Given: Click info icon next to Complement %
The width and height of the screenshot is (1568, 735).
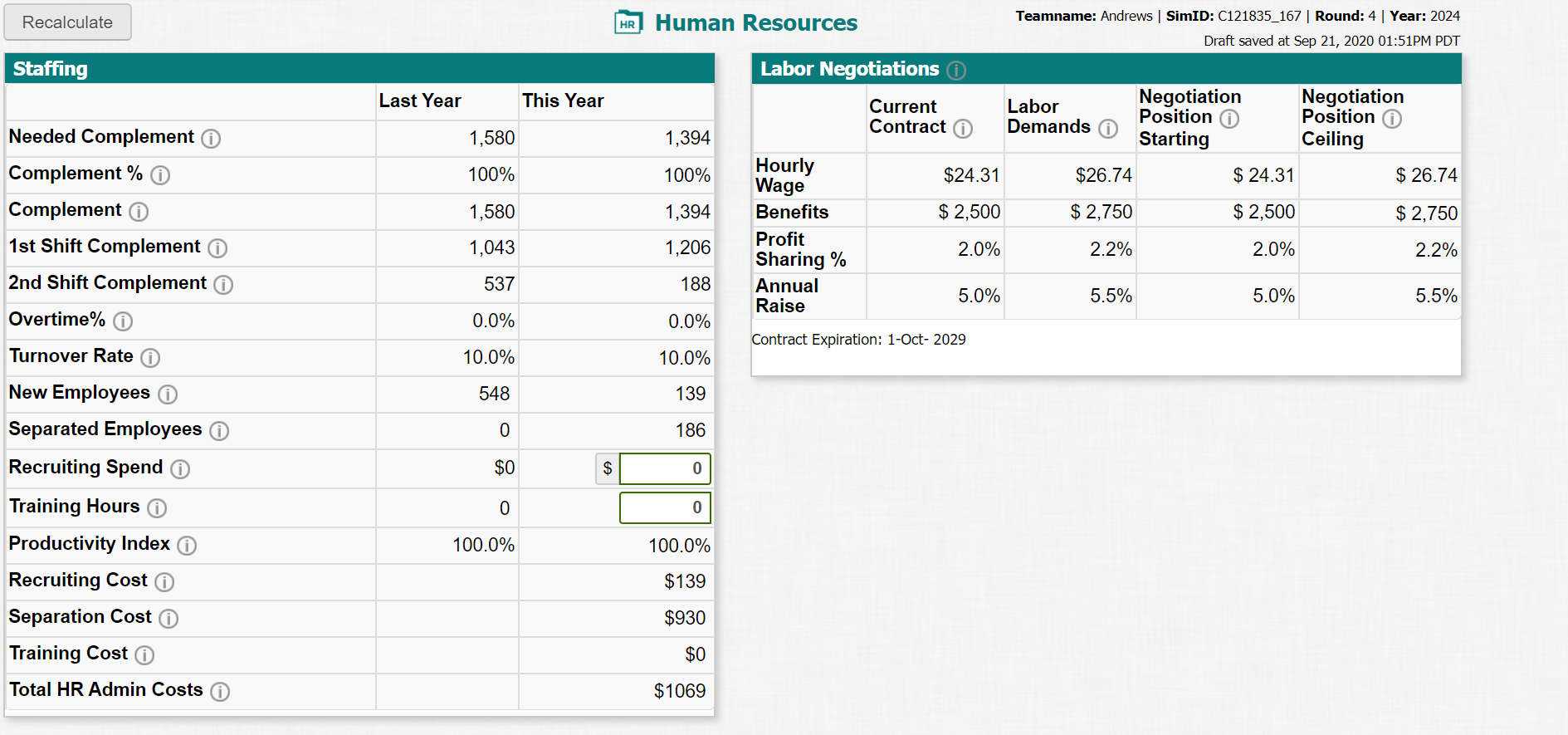Looking at the screenshot, I should click(160, 175).
